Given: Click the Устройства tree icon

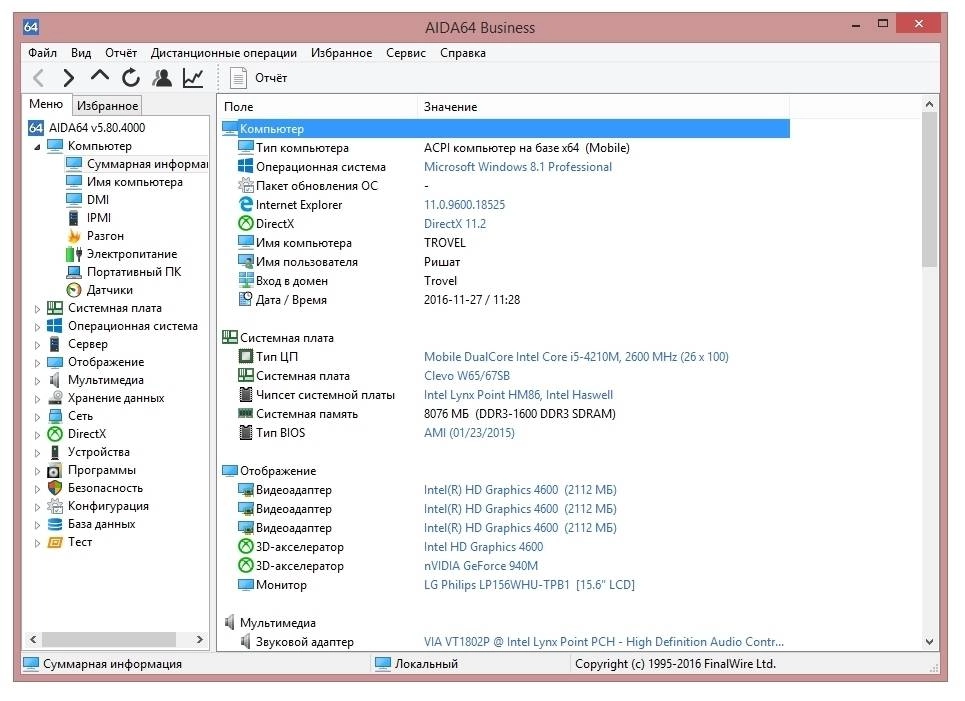Looking at the screenshot, I should click(55, 452).
